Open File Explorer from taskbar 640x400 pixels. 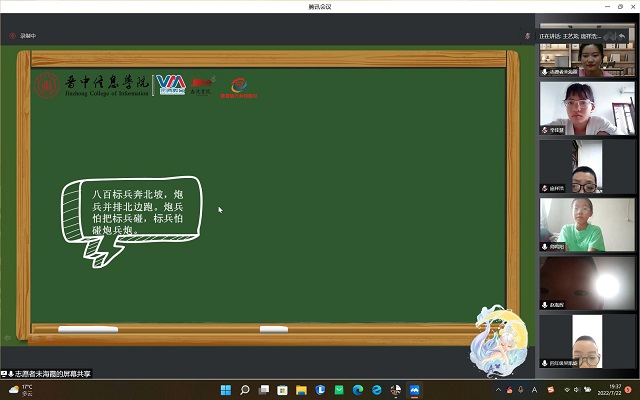[x=301, y=390]
